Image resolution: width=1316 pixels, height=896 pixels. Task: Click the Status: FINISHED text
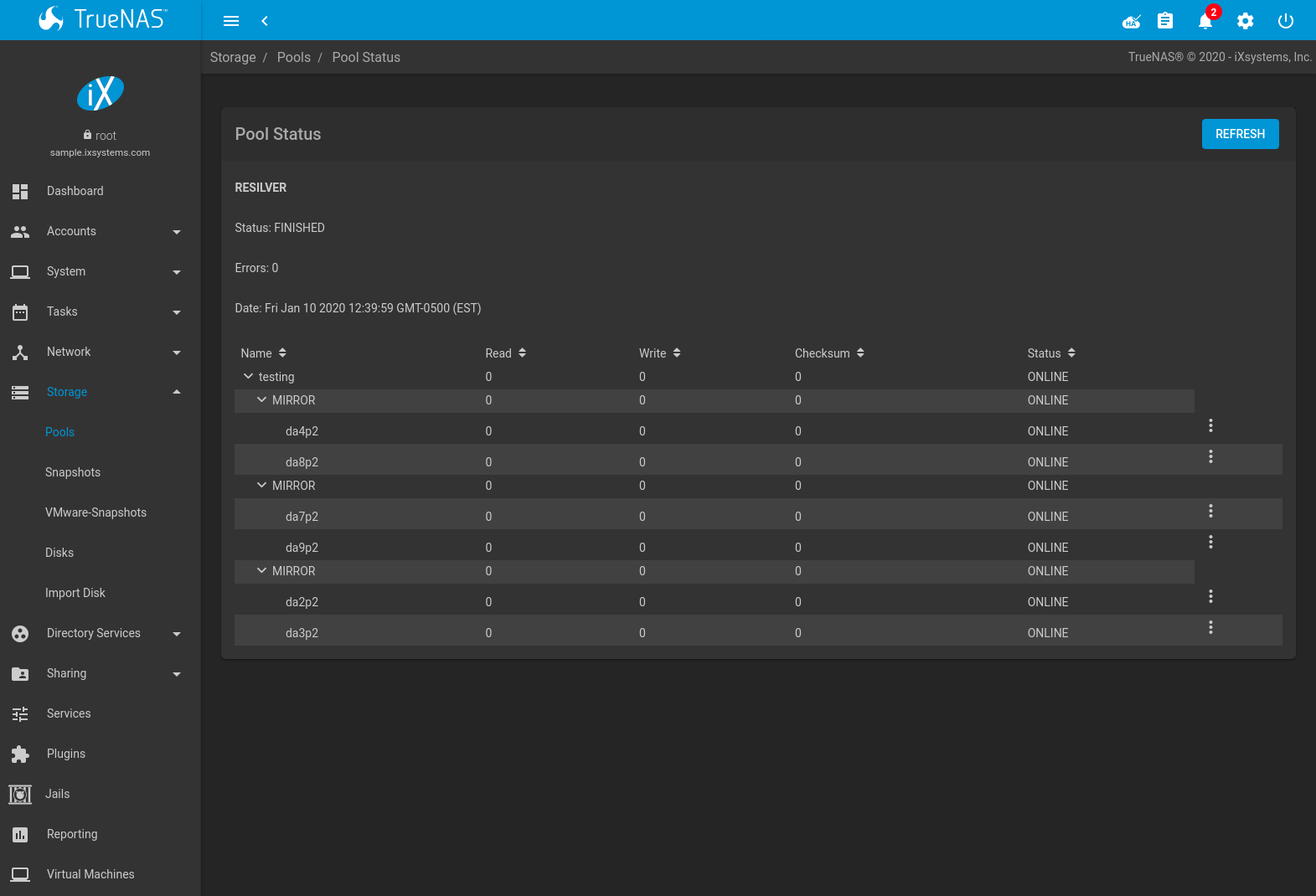[280, 228]
